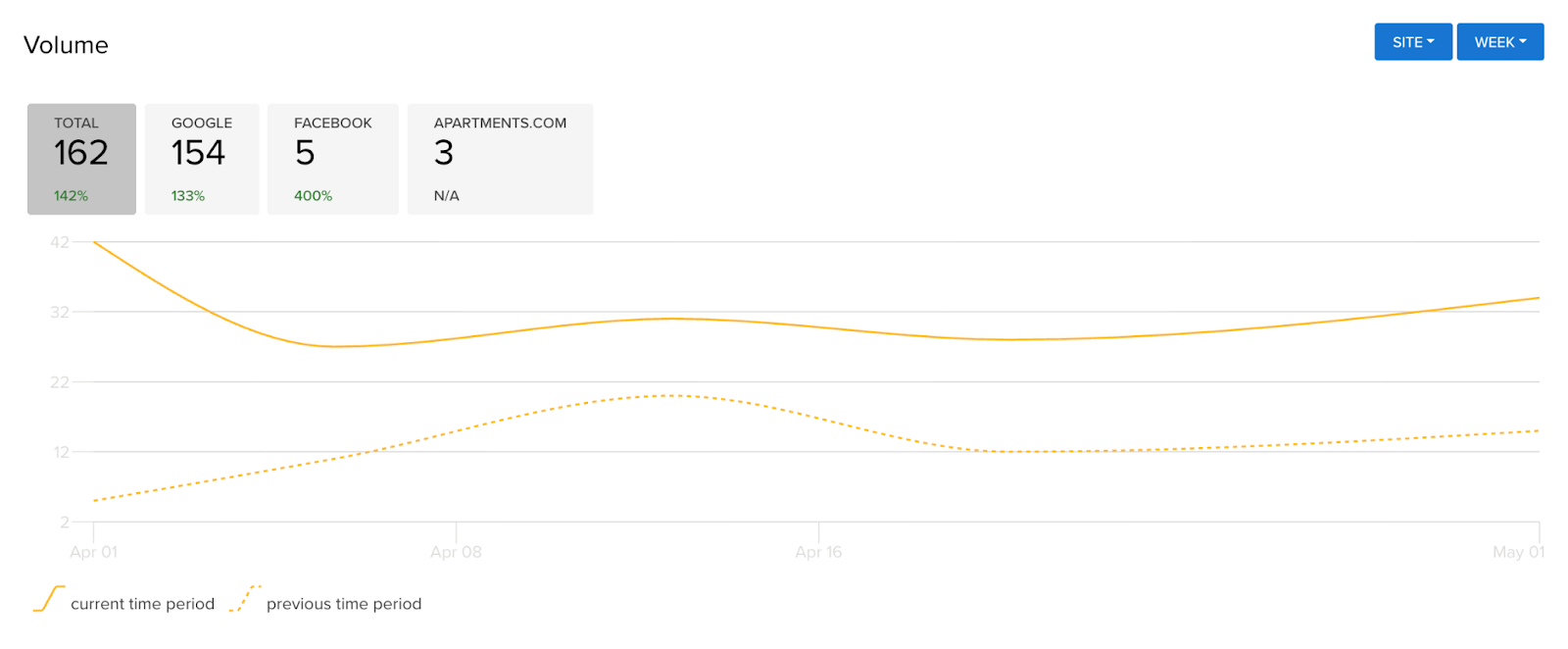This screenshot has height=649, width=1568.
Task: Click the Volume heading
Action: click(x=66, y=45)
